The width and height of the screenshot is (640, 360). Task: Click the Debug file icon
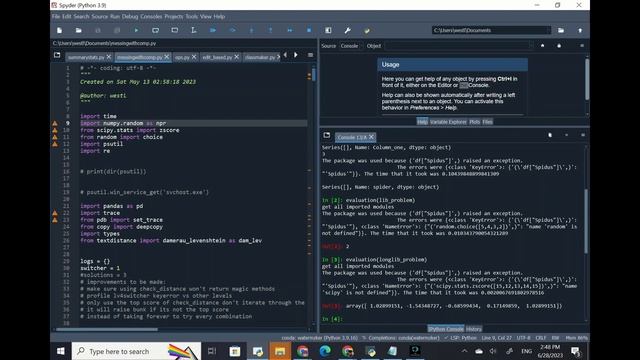click(x=213, y=30)
